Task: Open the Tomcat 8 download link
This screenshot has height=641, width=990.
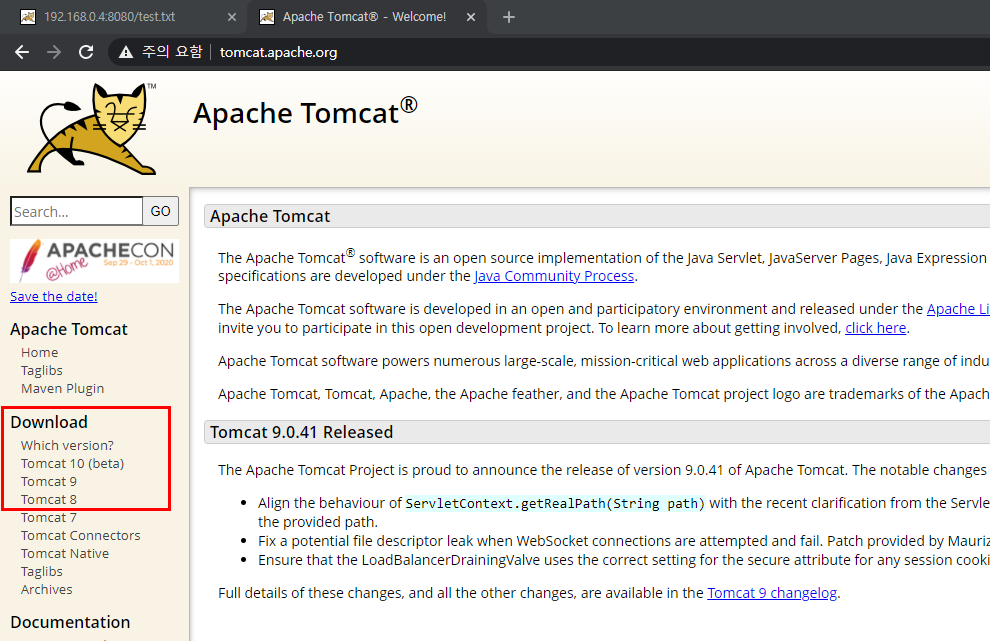Action: tap(49, 500)
